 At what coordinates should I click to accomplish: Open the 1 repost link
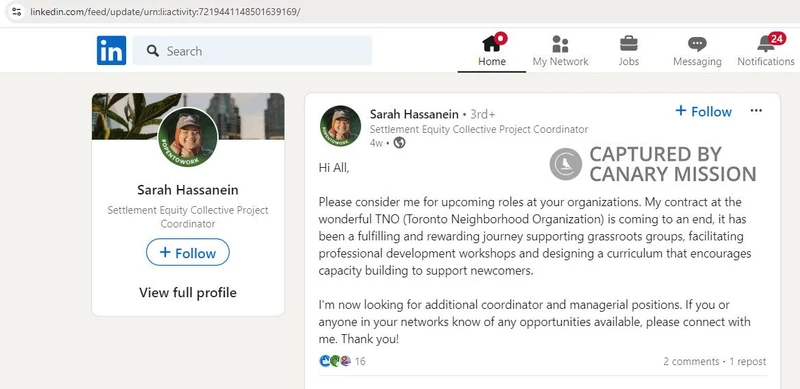pyautogui.click(x=747, y=361)
